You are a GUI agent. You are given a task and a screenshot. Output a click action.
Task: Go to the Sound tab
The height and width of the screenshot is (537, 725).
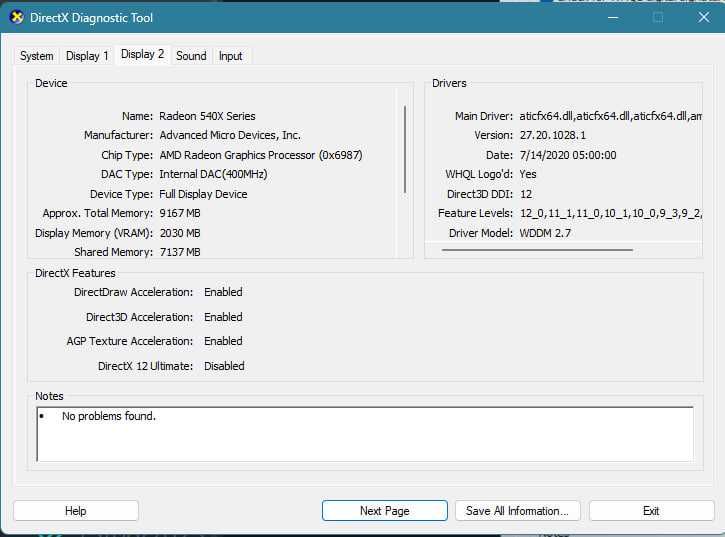(x=191, y=56)
